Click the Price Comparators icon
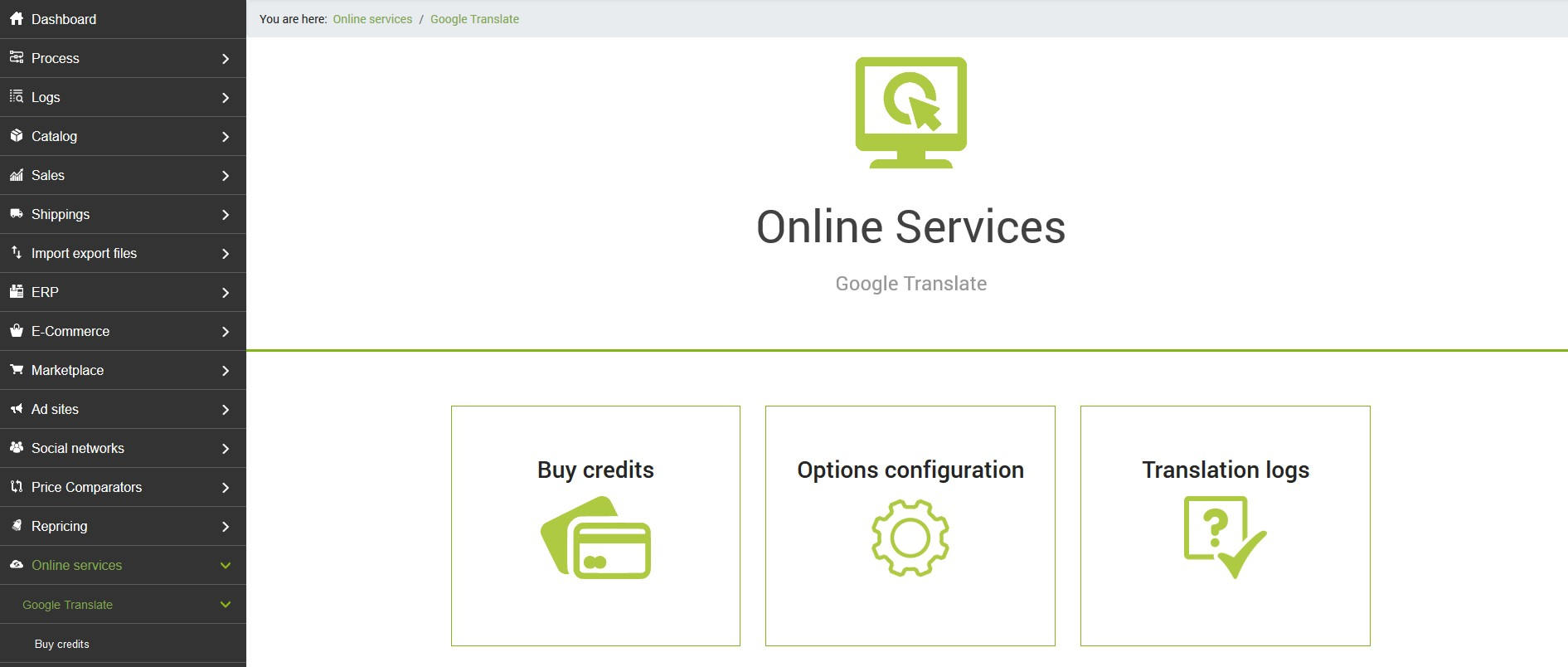The width and height of the screenshot is (1568, 667). [x=16, y=486]
